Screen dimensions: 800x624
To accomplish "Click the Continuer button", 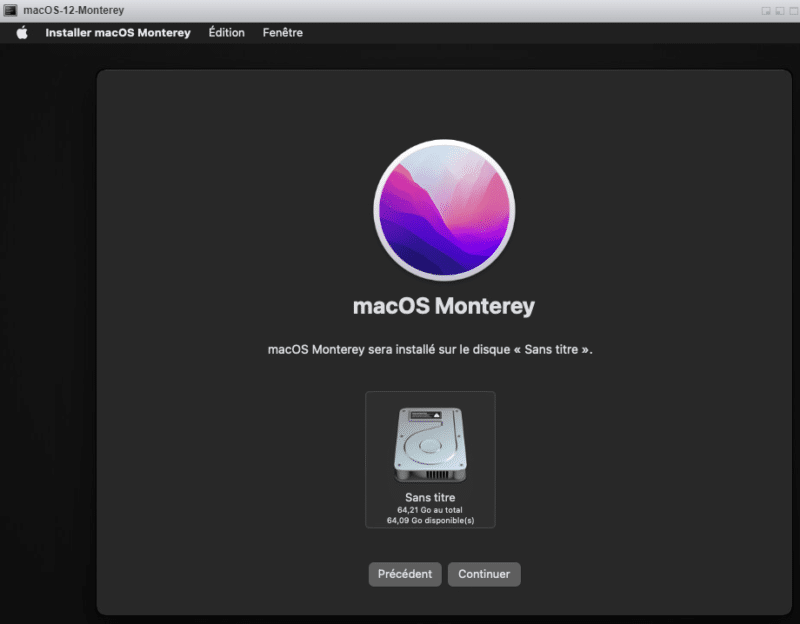I will [x=484, y=574].
